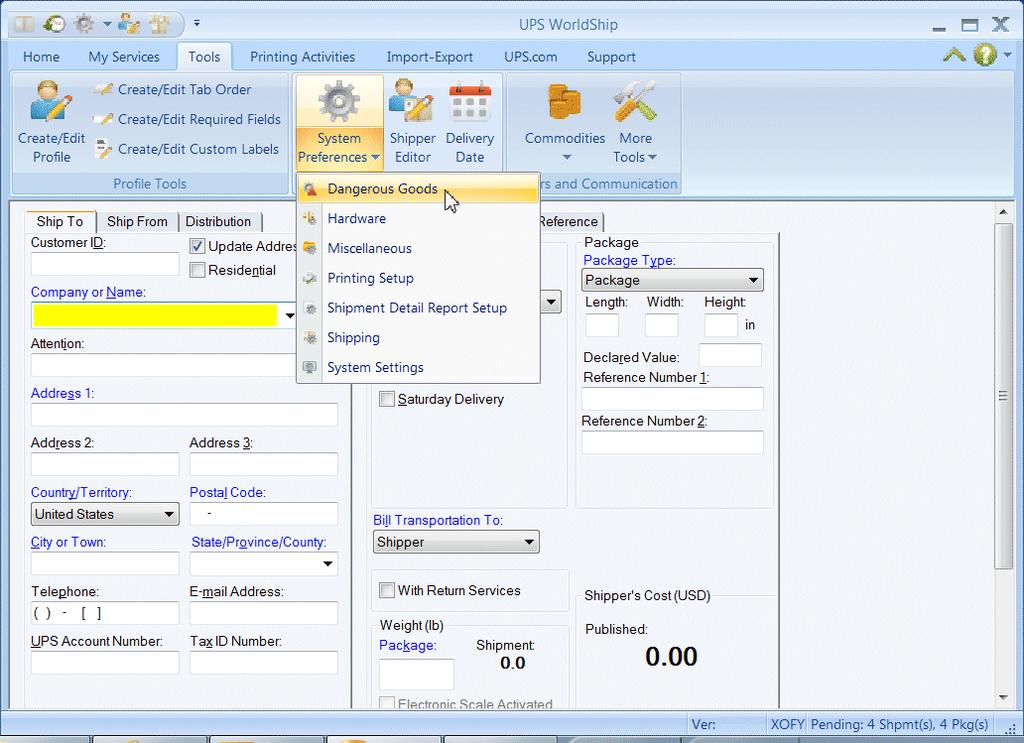The width and height of the screenshot is (1024, 743).
Task: Click the package box quick access icon
Action: (159, 24)
